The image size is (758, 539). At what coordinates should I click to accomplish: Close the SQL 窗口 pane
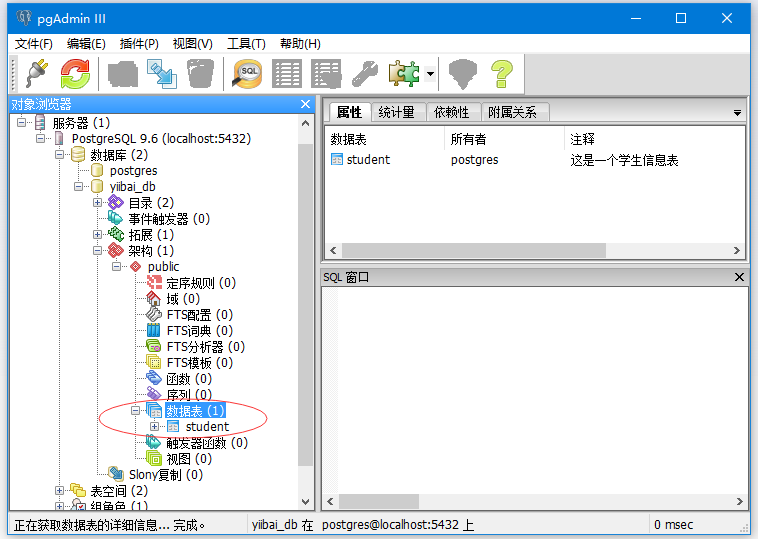click(739, 277)
